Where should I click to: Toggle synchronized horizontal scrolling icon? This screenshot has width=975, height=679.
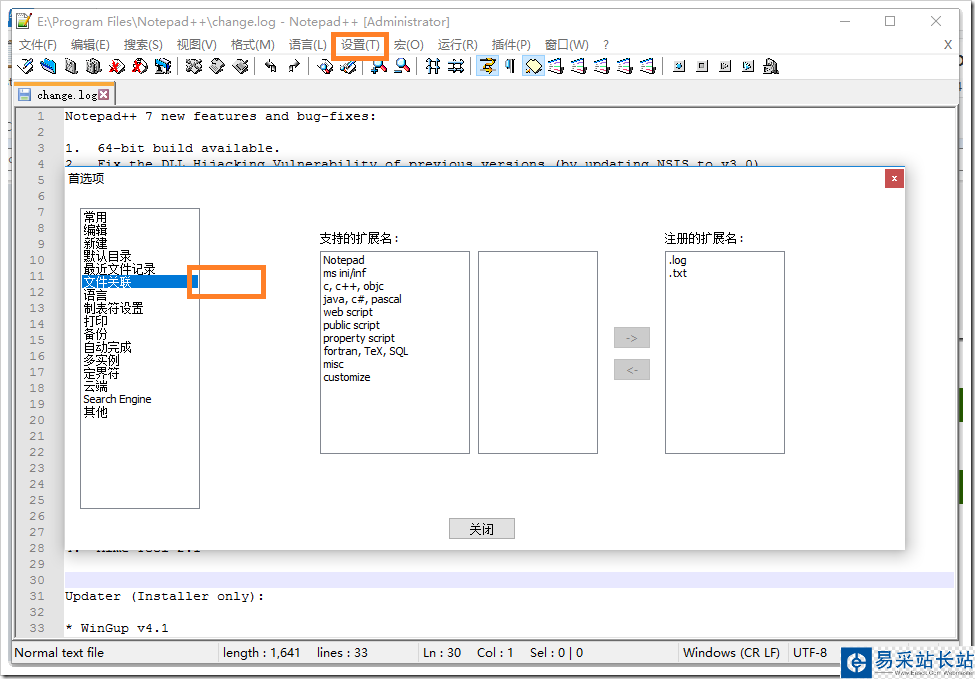456,66
